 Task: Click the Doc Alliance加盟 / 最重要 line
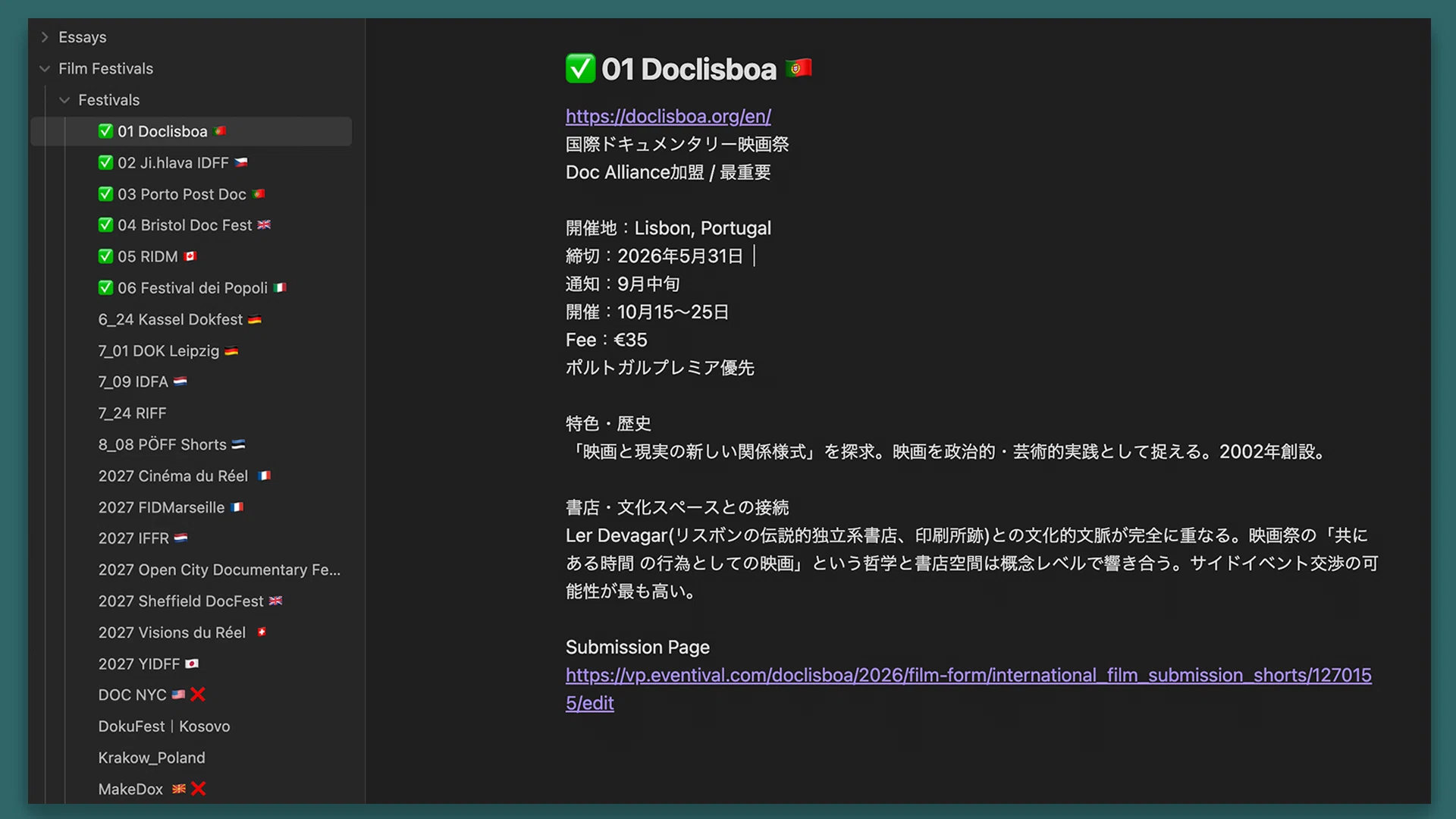point(668,172)
